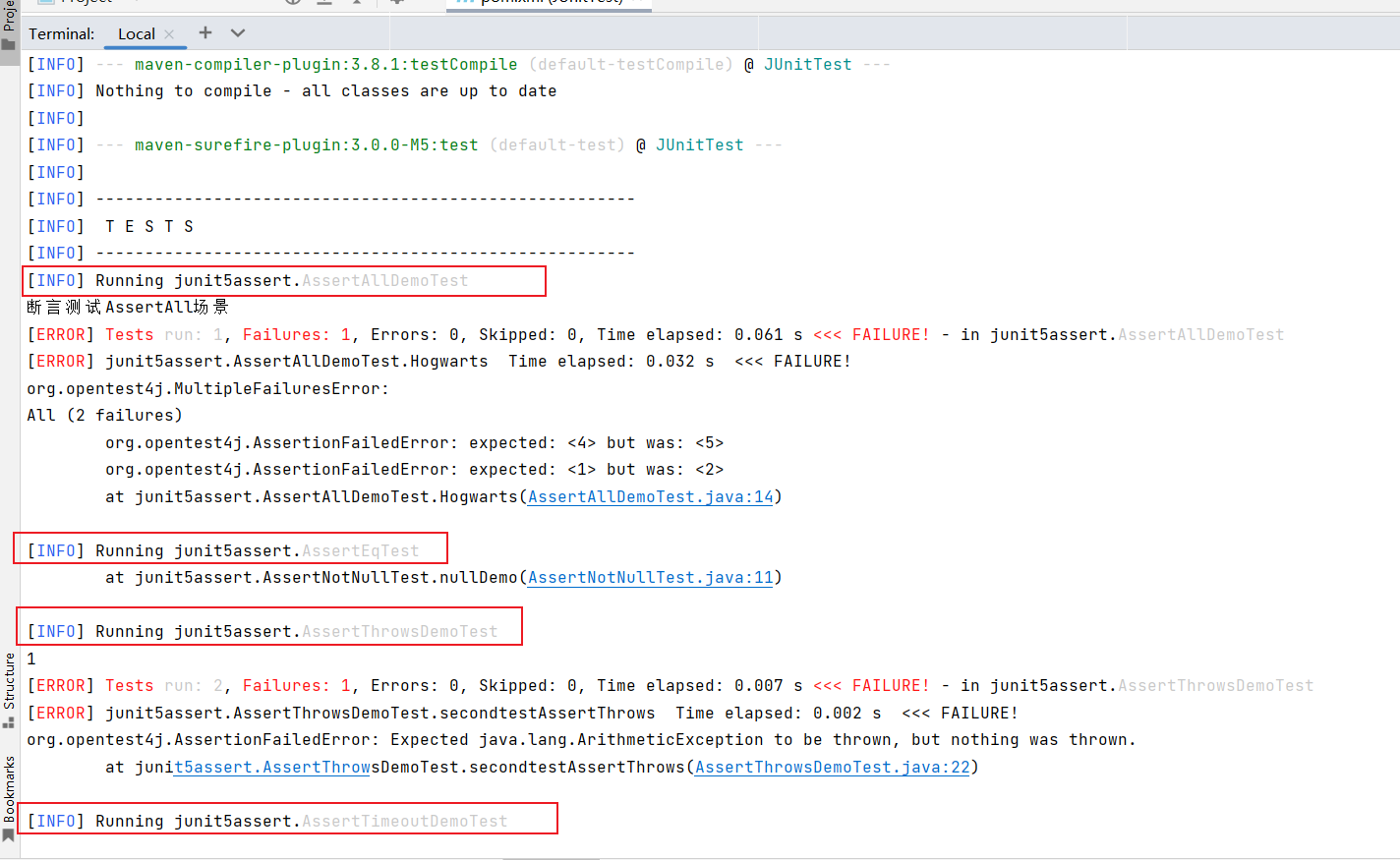This screenshot has height=860, width=1400.
Task: Click the 'All (2 failures)' output line
Action: tap(104, 416)
